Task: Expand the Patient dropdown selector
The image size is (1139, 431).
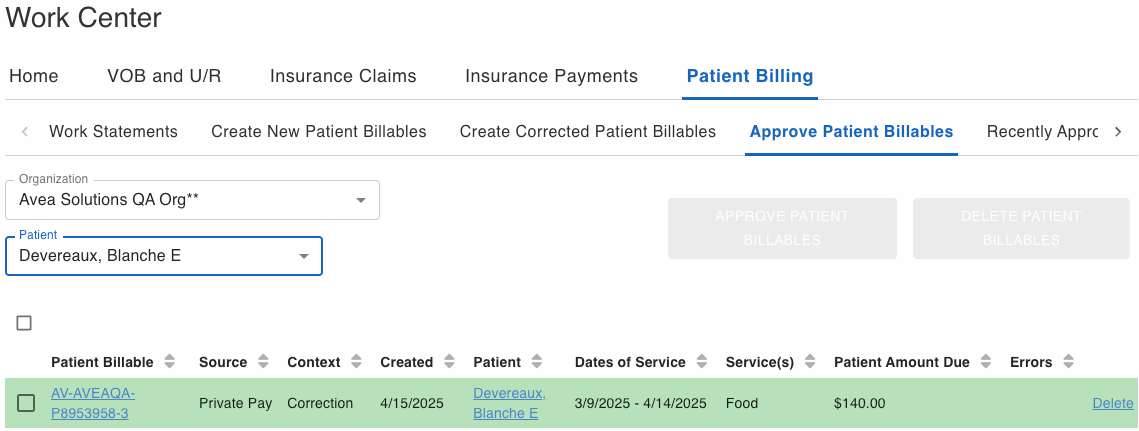Action: click(164, 256)
